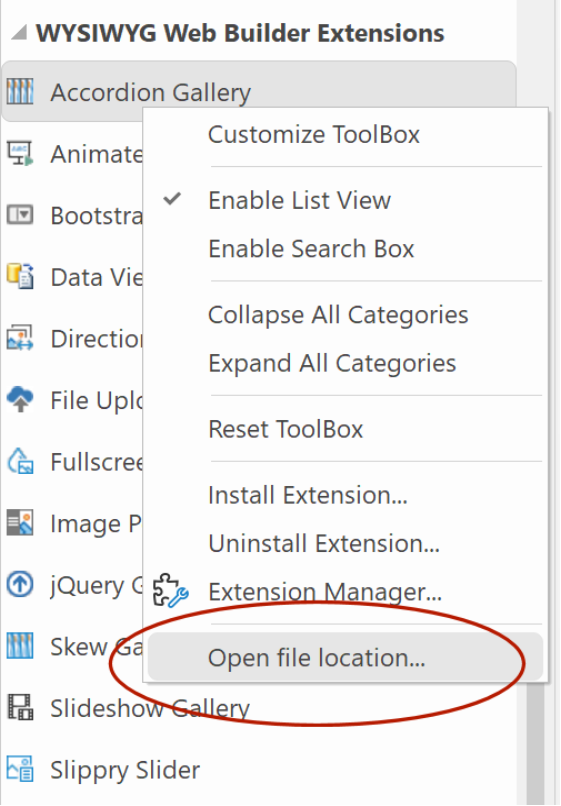Select Open file location menu entry
The image size is (561, 806).
(345, 657)
